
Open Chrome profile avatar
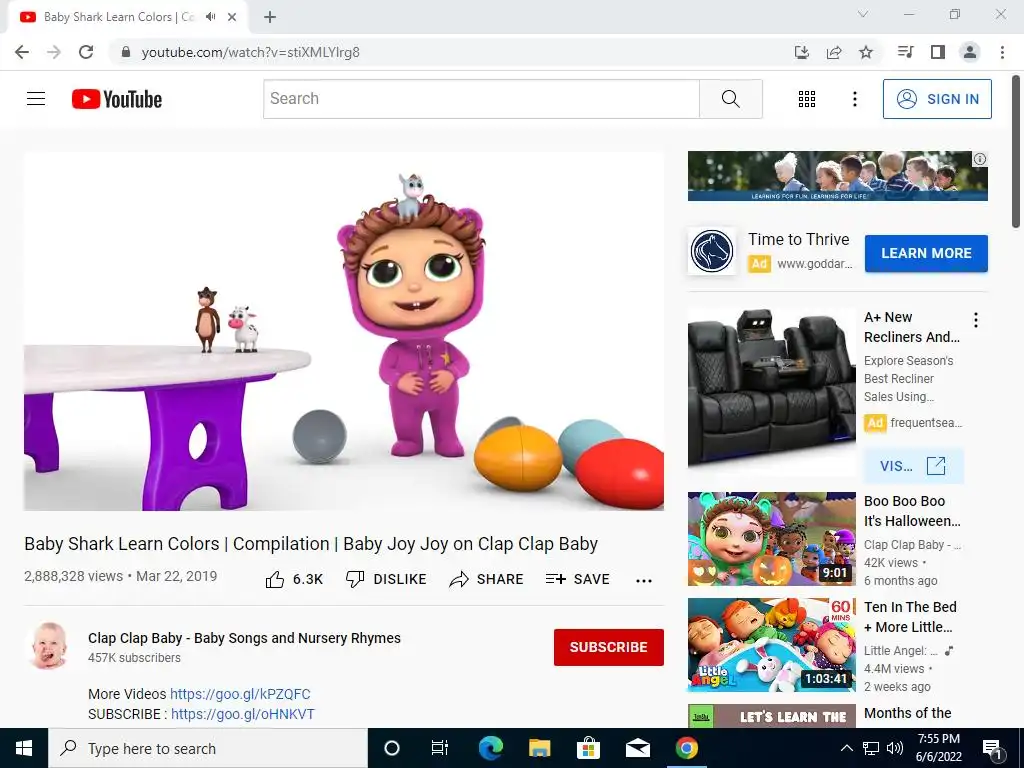coord(970,52)
